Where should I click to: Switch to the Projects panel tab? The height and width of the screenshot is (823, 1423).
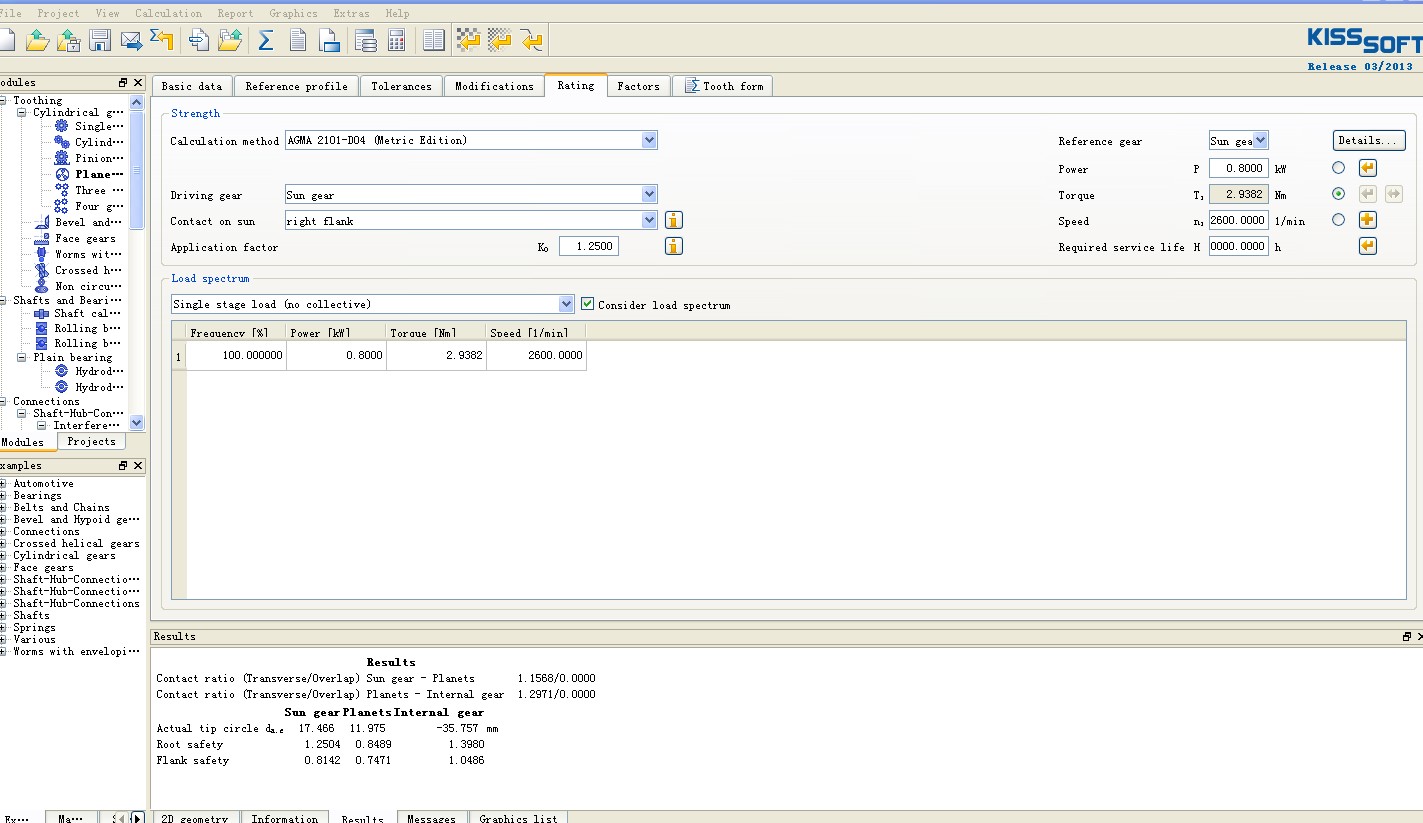click(91, 441)
